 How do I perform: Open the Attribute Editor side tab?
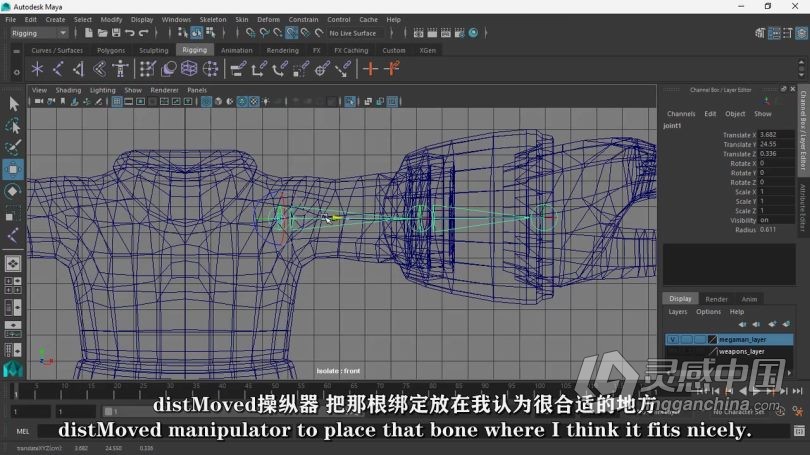click(803, 207)
